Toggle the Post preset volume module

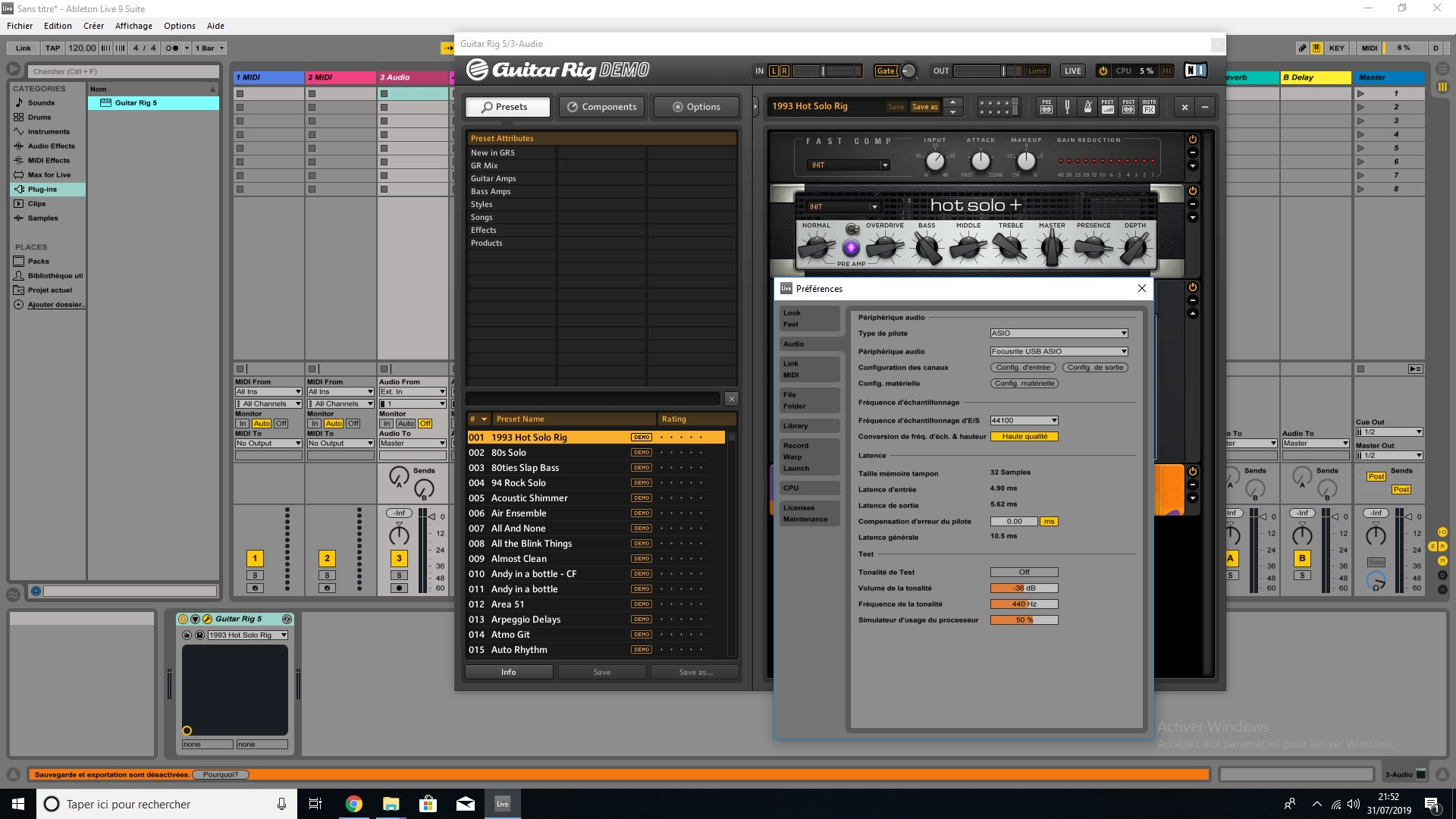pyautogui.click(x=1108, y=107)
